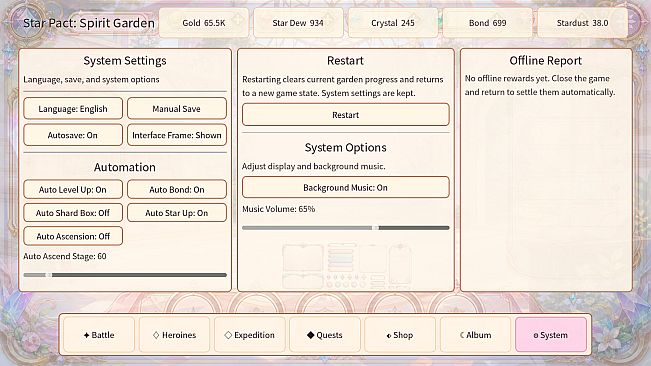Click the System Options heading
The width and height of the screenshot is (651, 366).
[345, 147]
